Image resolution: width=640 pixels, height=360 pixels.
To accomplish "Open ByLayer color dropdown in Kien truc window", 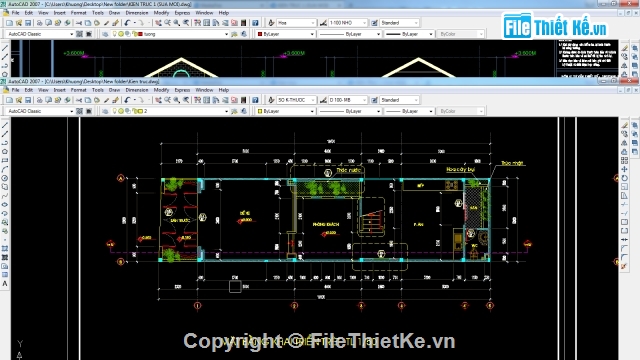I will (x=312, y=111).
